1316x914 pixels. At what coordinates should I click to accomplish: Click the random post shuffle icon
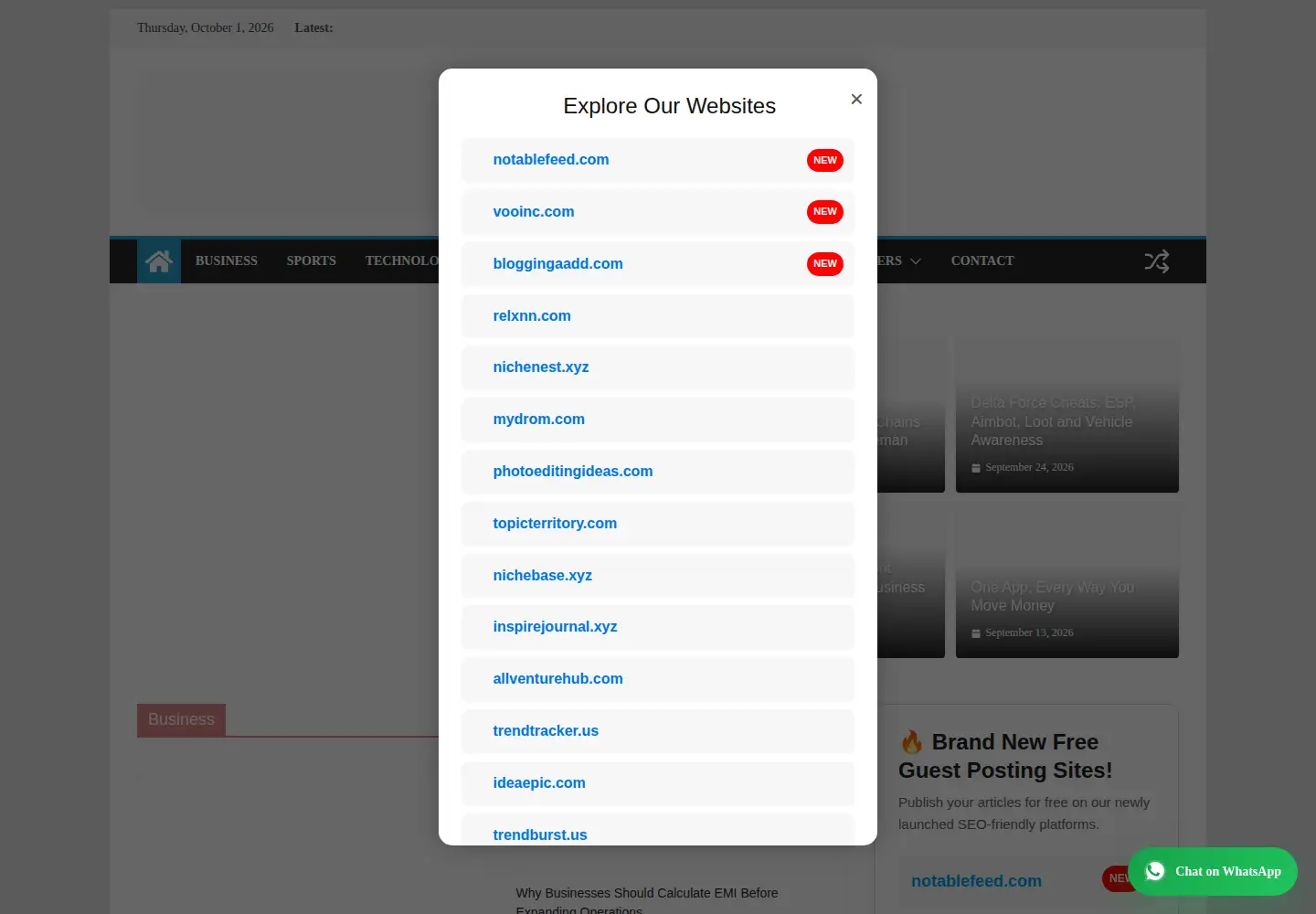[x=1157, y=261]
